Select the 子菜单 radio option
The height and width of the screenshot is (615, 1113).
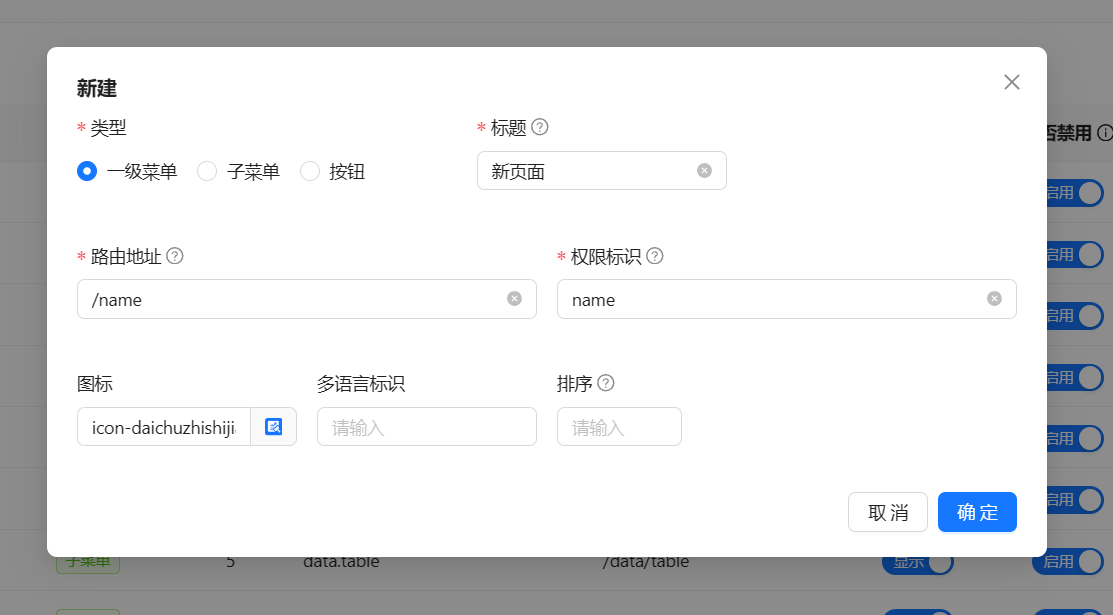pyautogui.click(x=207, y=171)
